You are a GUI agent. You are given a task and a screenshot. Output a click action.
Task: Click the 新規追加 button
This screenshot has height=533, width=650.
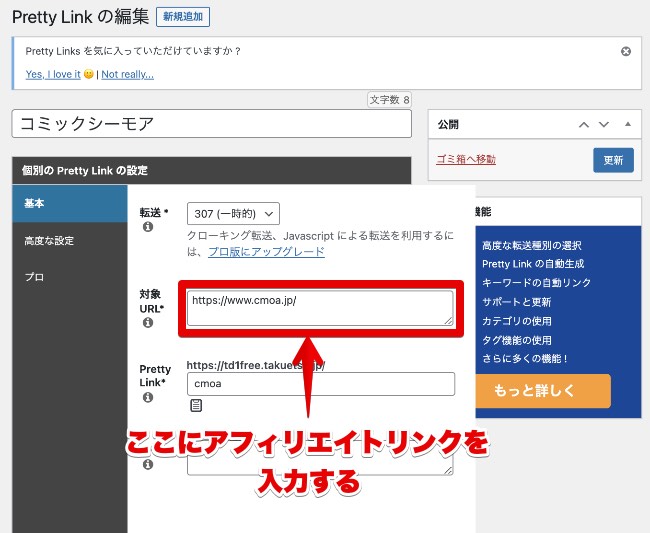click(x=182, y=17)
